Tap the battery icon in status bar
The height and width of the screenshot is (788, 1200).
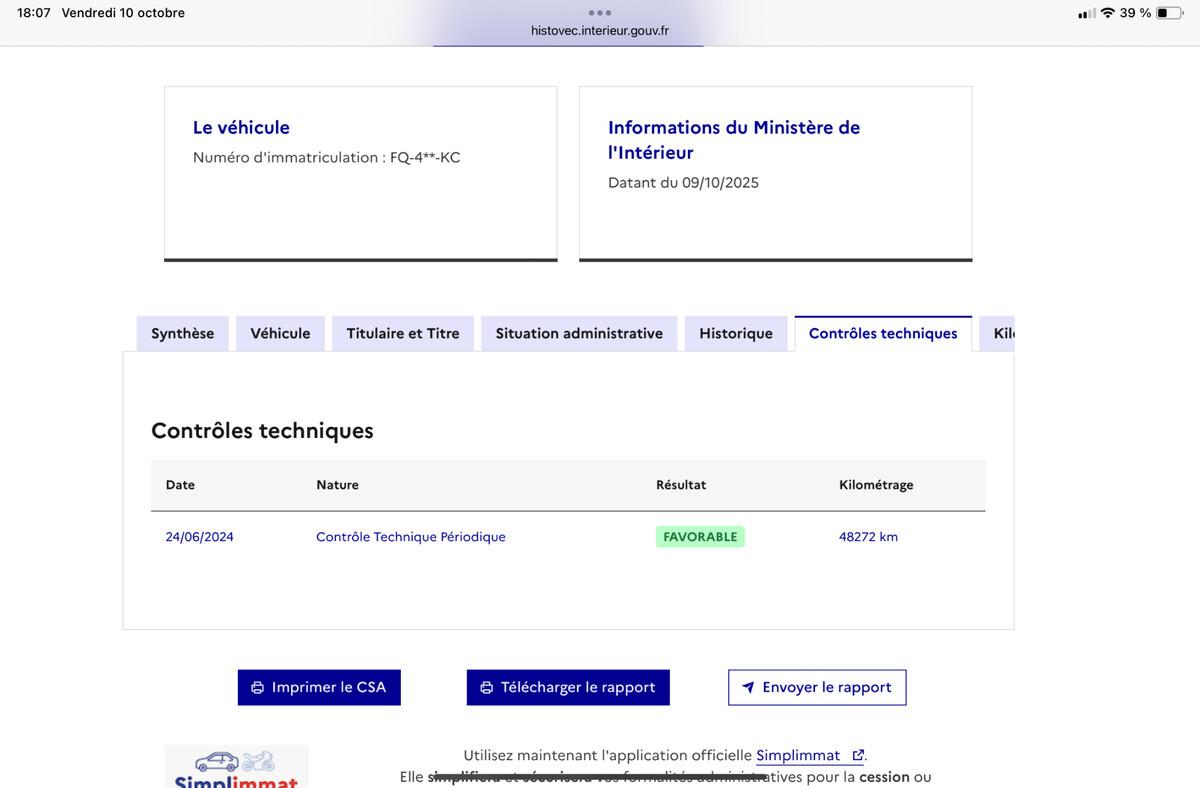1168,13
